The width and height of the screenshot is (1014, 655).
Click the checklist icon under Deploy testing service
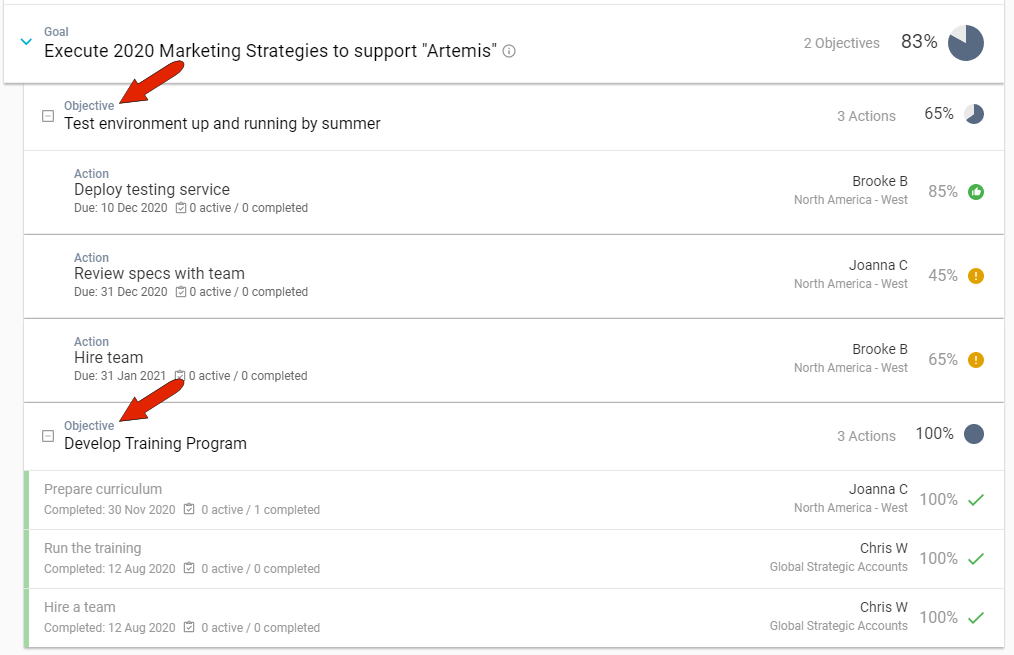coord(181,208)
